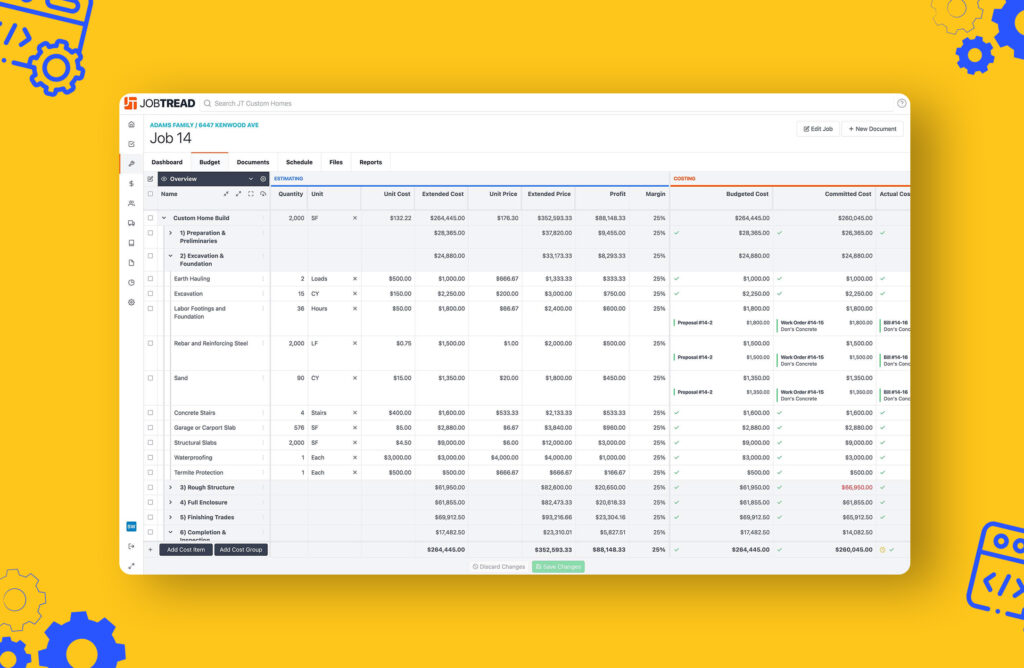Open the Overview view dropdown
This screenshot has width=1024, height=668.
(x=208, y=179)
